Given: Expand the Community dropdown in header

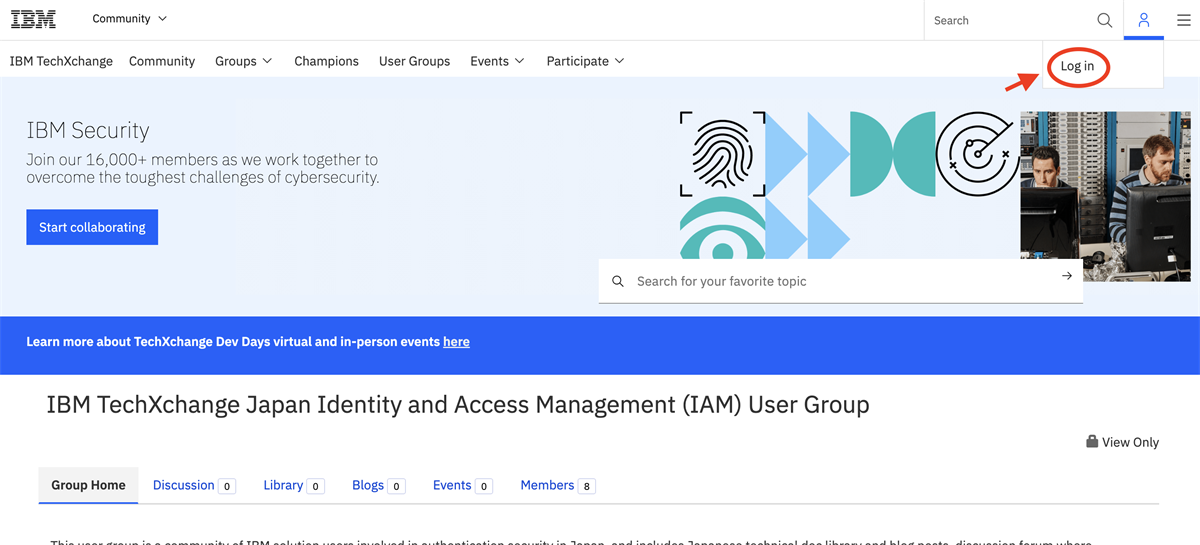Looking at the screenshot, I should pos(130,19).
